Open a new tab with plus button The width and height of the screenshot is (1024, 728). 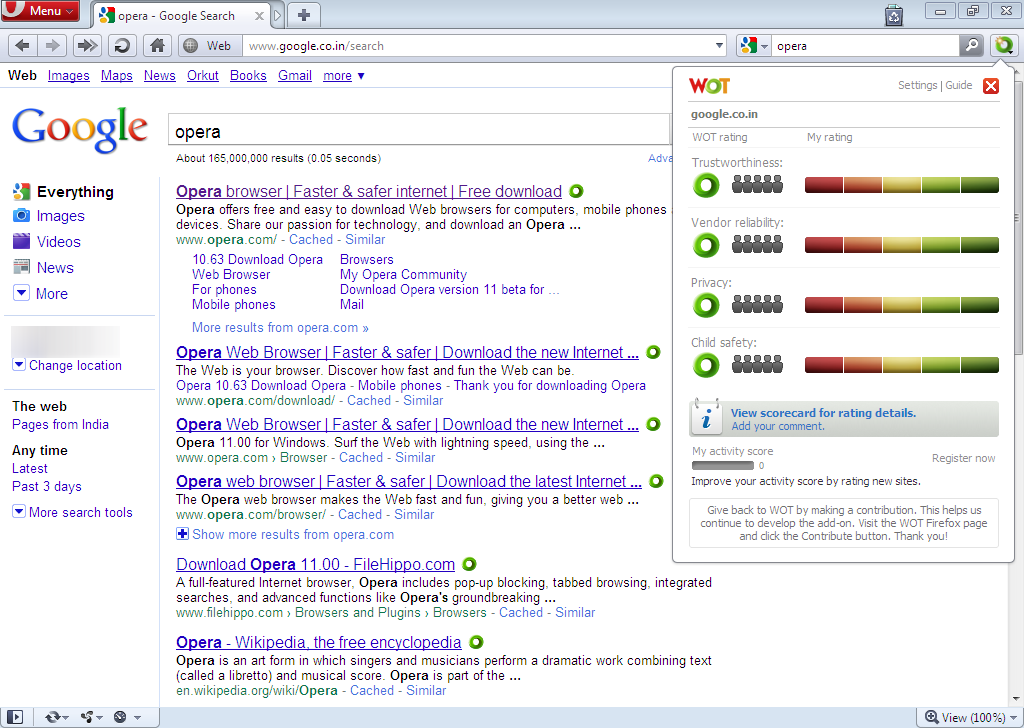point(304,14)
